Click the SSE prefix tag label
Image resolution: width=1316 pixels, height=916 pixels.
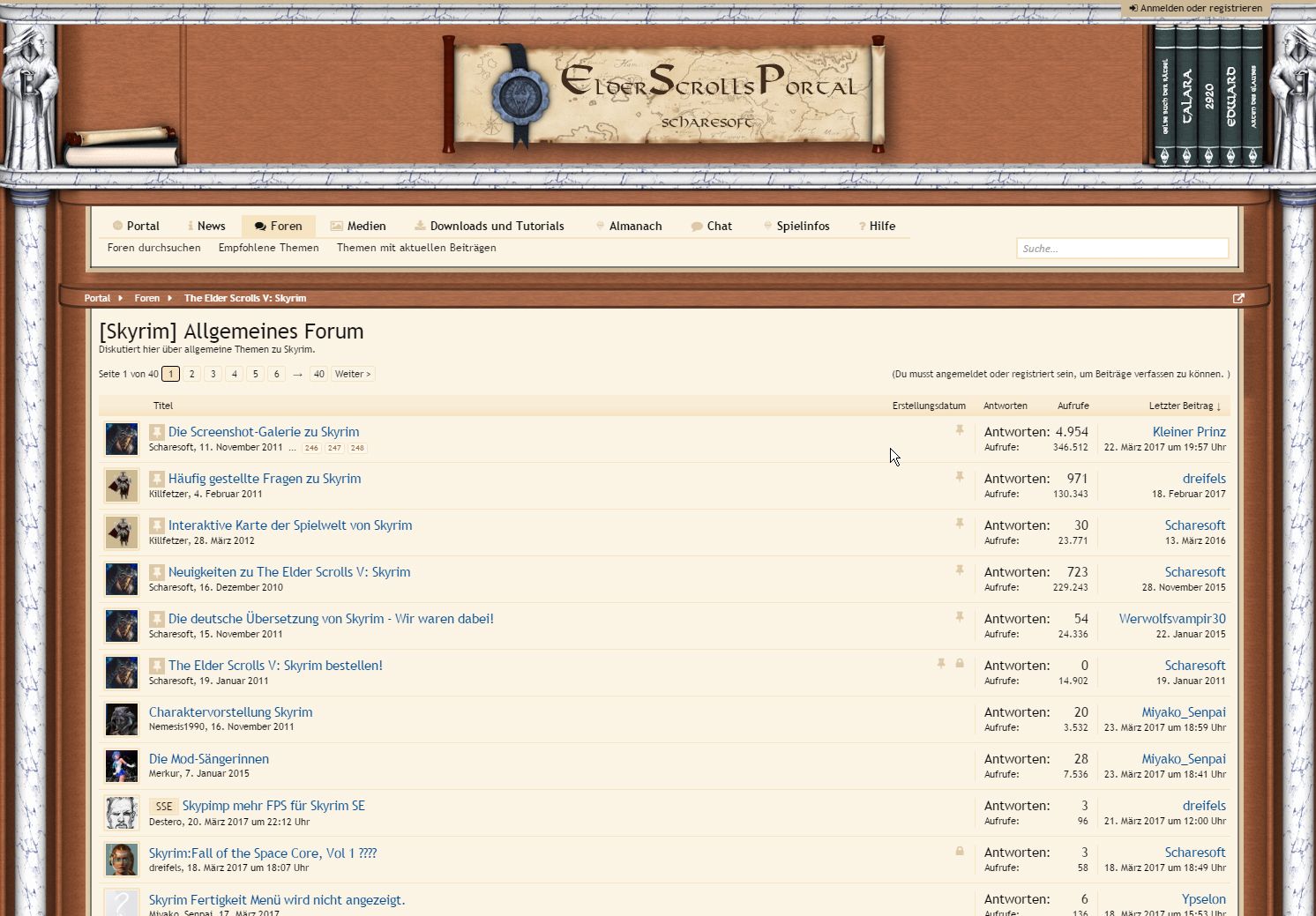click(x=164, y=806)
